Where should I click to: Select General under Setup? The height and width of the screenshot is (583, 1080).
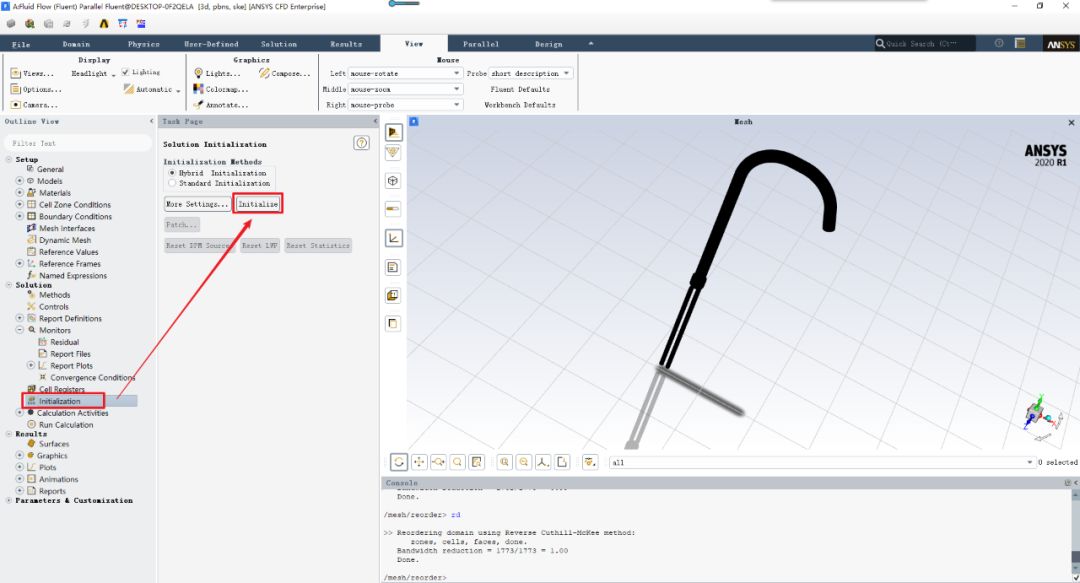point(50,169)
